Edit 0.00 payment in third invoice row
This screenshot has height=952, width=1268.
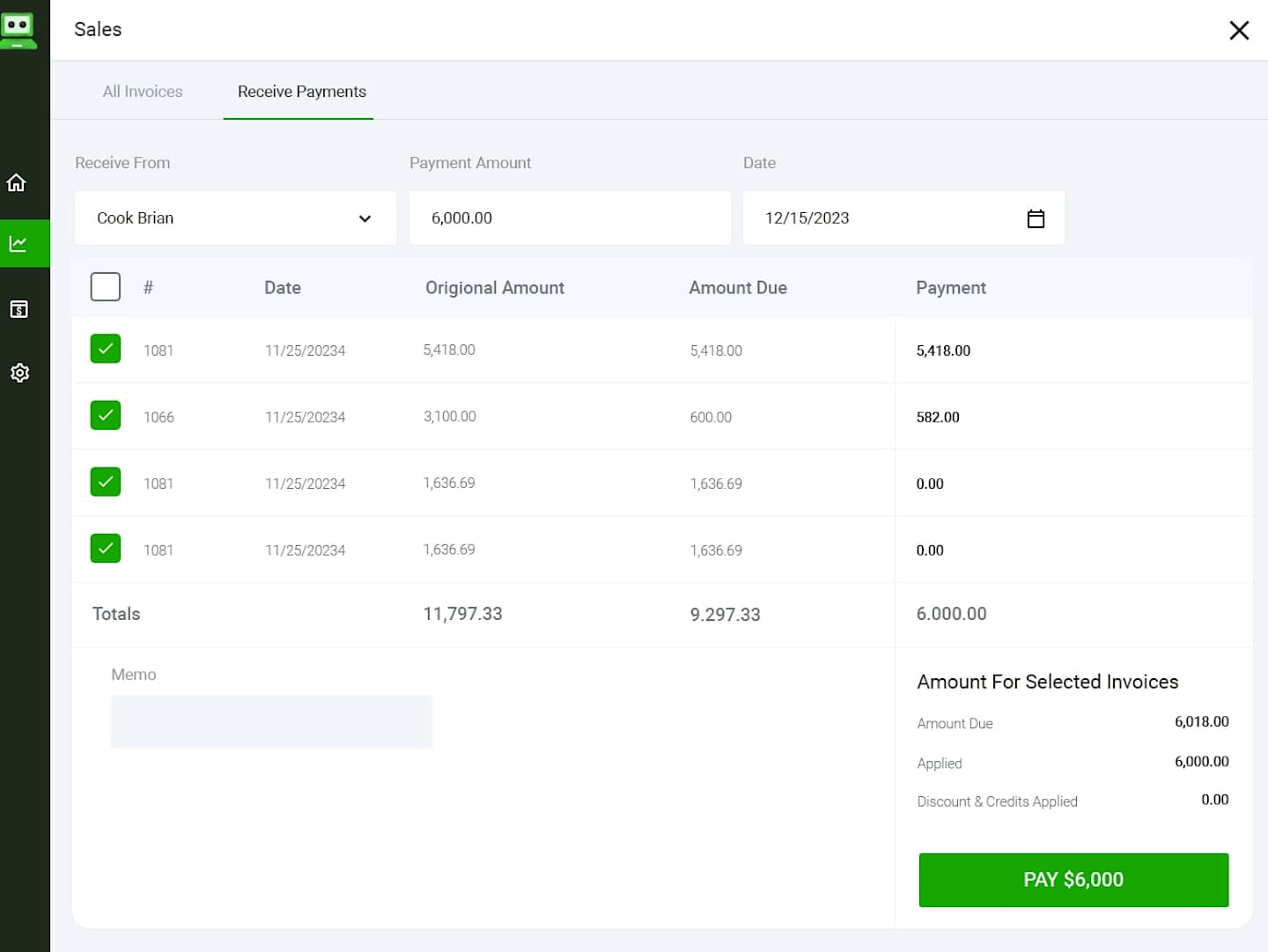click(x=930, y=483)
